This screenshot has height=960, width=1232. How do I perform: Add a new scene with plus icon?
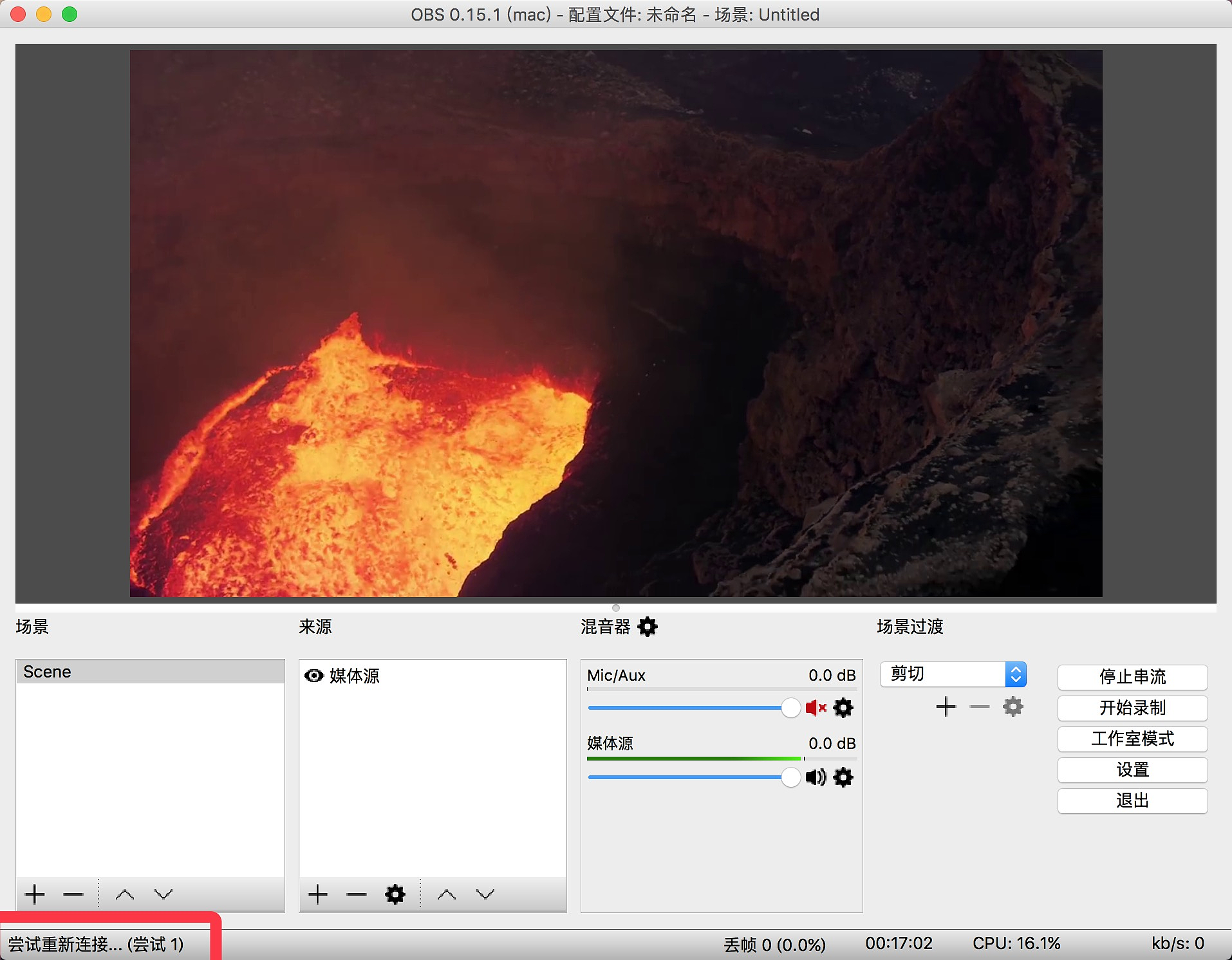click(x=35, y=894)
